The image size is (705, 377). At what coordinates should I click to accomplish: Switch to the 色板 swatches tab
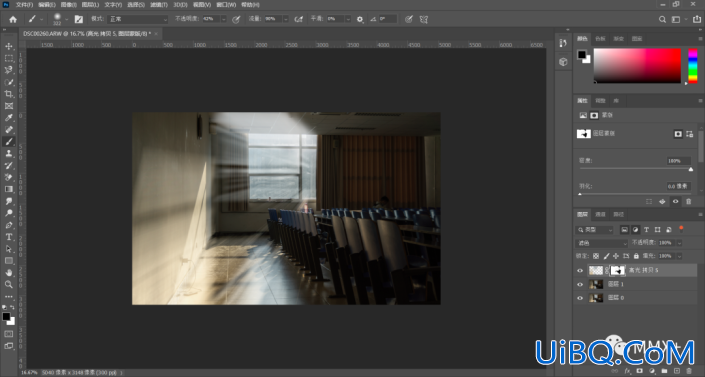[600, 39]
